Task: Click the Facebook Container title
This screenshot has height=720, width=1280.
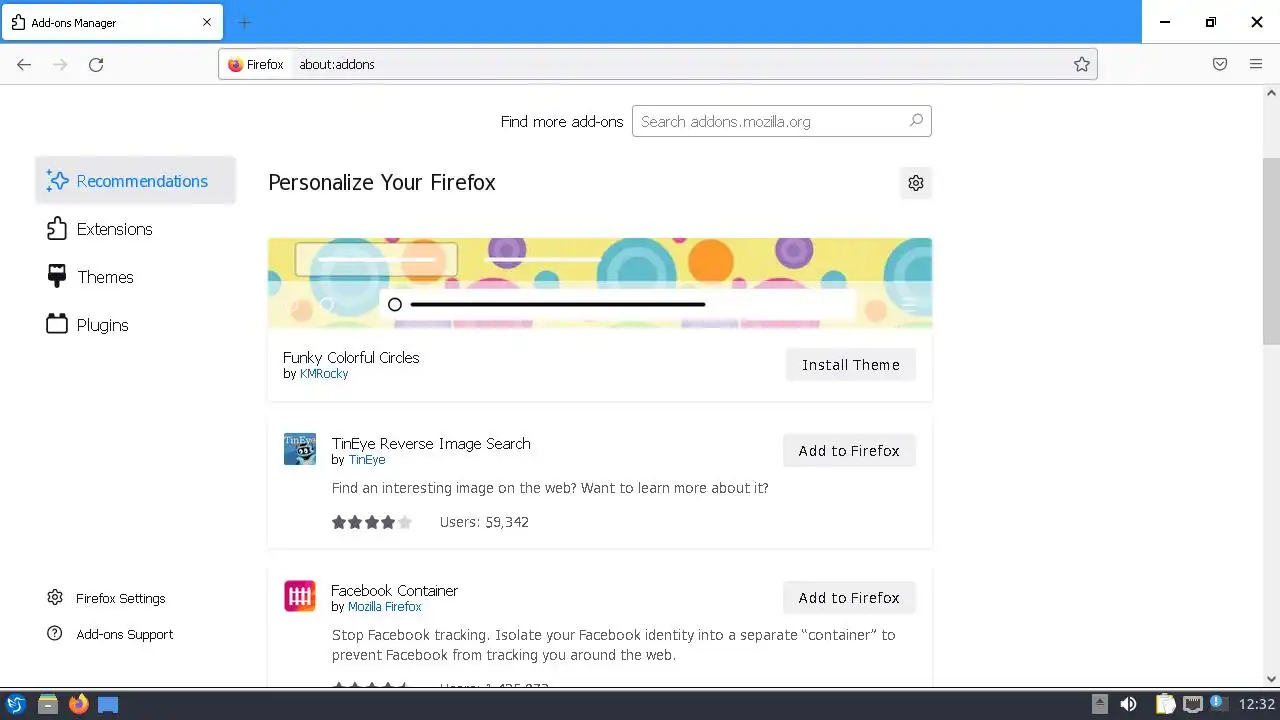Action: pos(394,591)
